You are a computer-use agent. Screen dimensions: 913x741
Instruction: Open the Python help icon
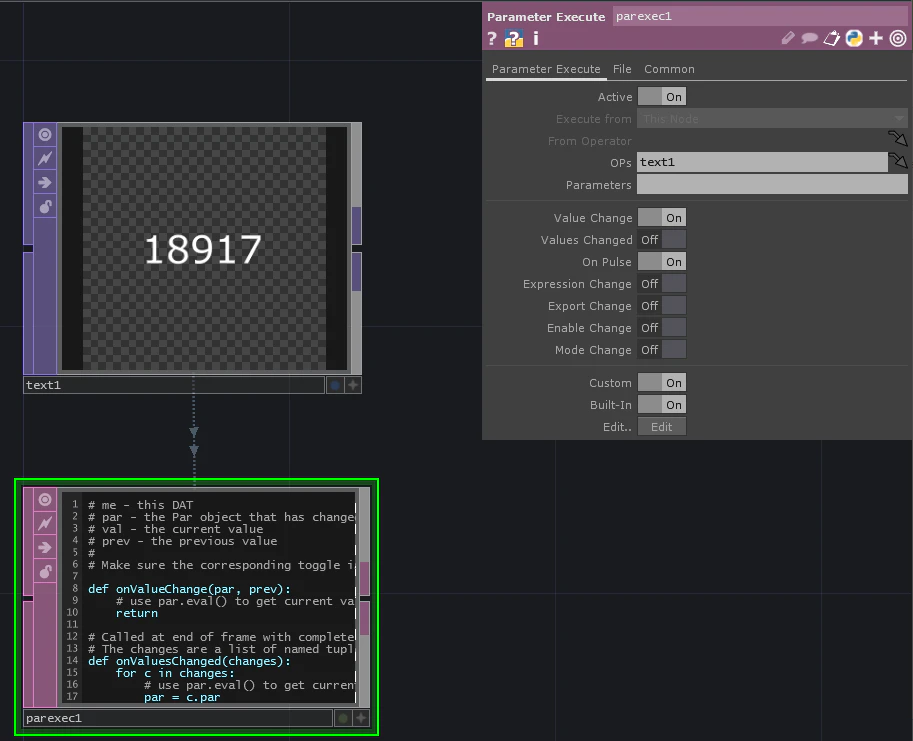[x=514, y=38]
